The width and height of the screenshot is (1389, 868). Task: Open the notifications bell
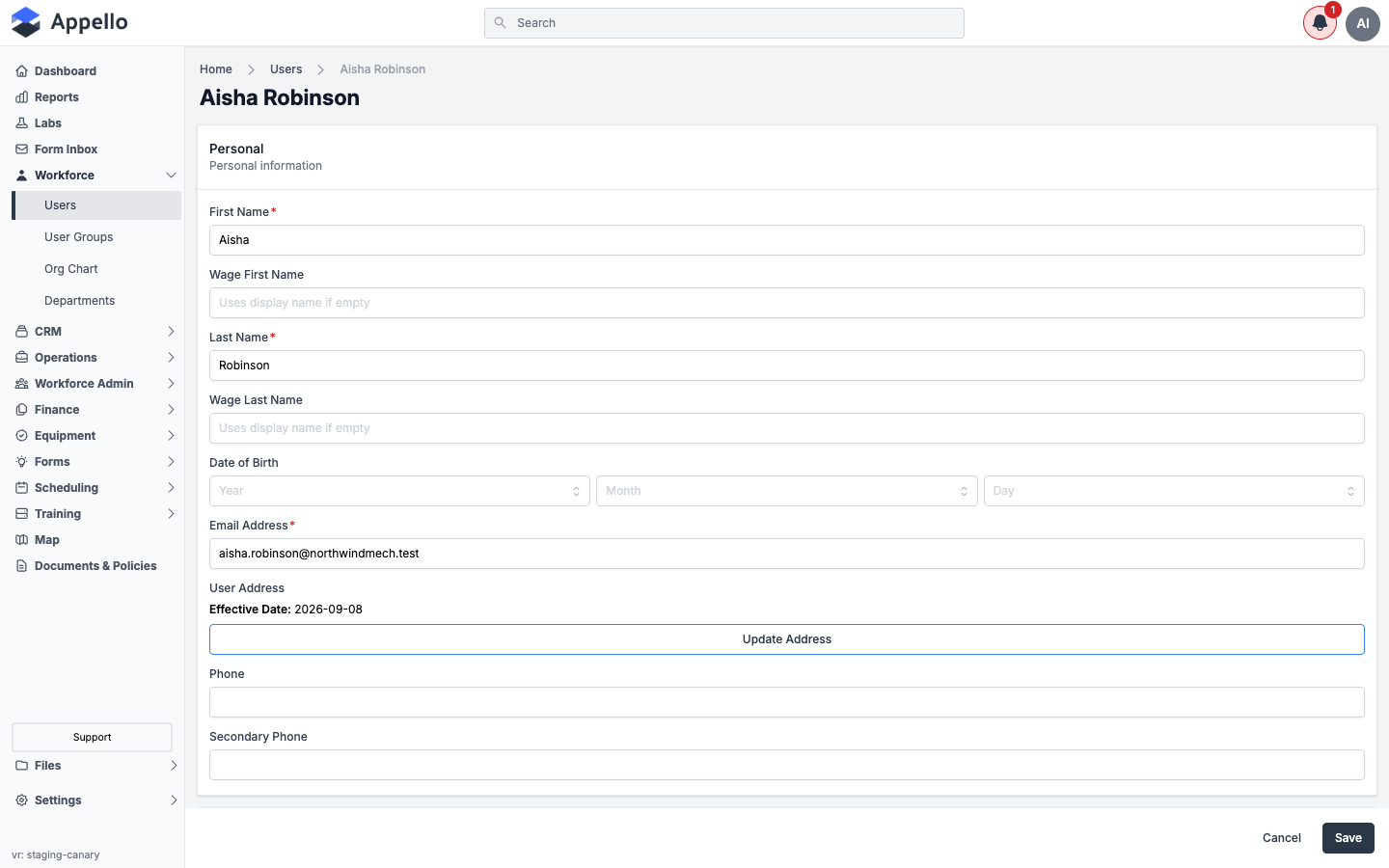click(x=1320, y=23)
